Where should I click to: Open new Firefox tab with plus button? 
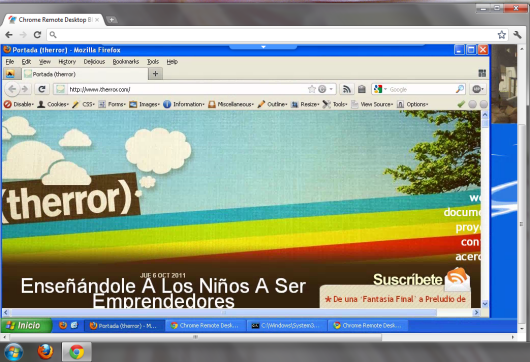tap(155, 74)
